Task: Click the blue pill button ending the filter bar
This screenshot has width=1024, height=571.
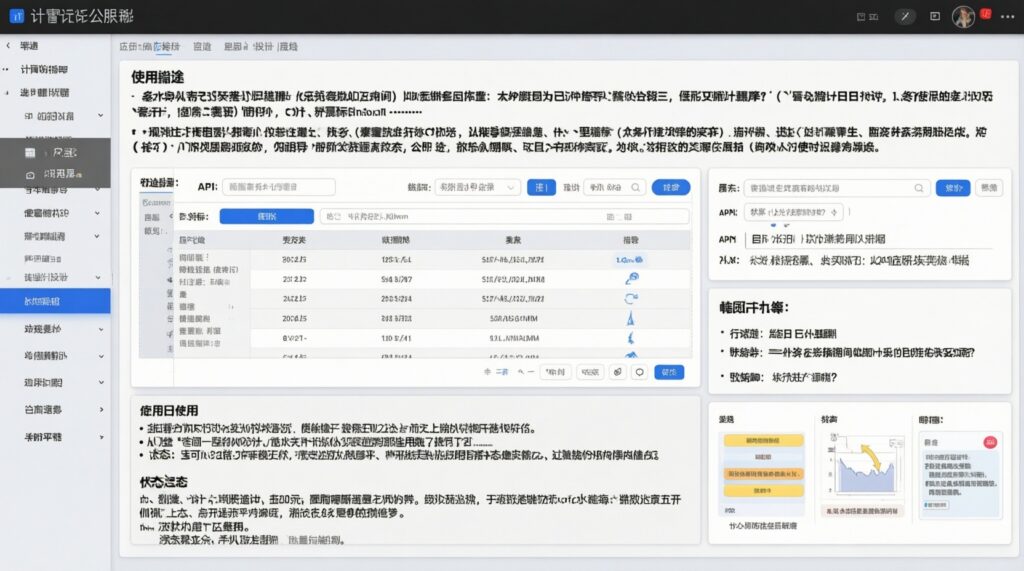Action: [x=670, y=187]
